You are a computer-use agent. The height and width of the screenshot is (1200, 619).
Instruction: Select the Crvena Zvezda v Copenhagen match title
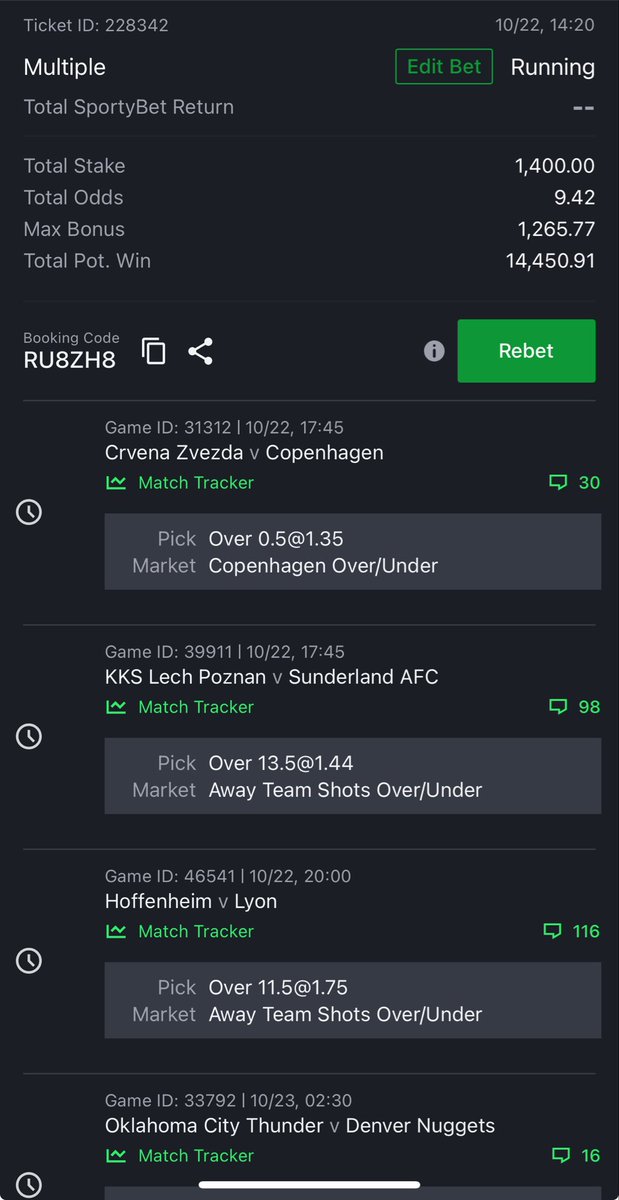[x=244, y=453]
